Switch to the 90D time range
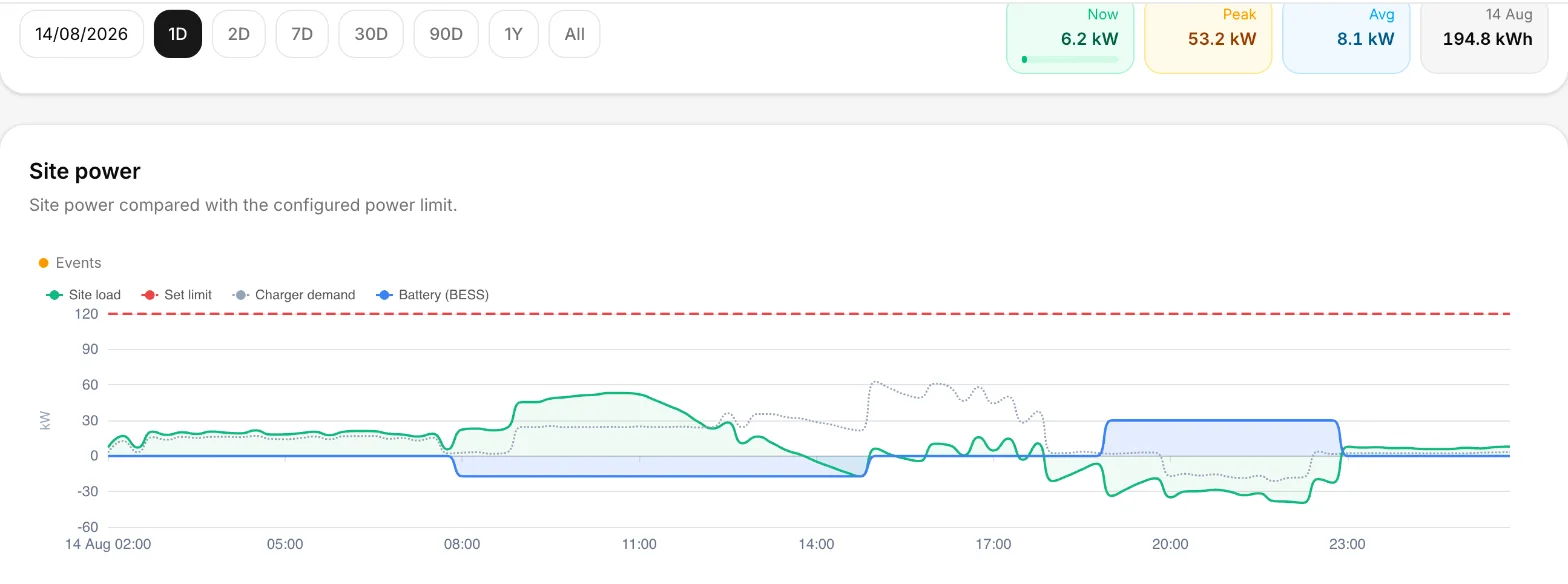The width and height of the screenshot is (1568, 584). pos(446,34)
